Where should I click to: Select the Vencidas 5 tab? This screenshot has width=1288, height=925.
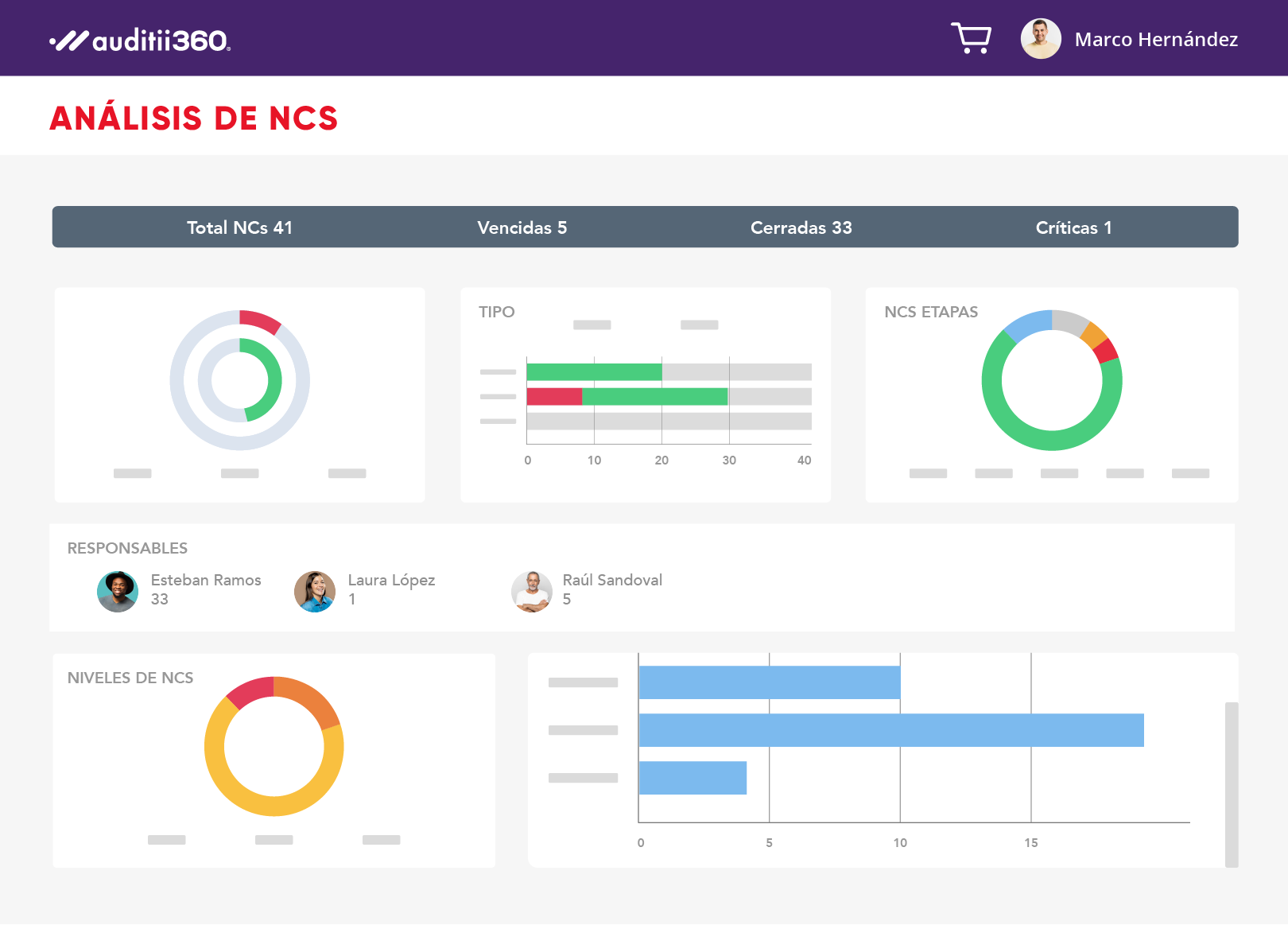[522, 227]
